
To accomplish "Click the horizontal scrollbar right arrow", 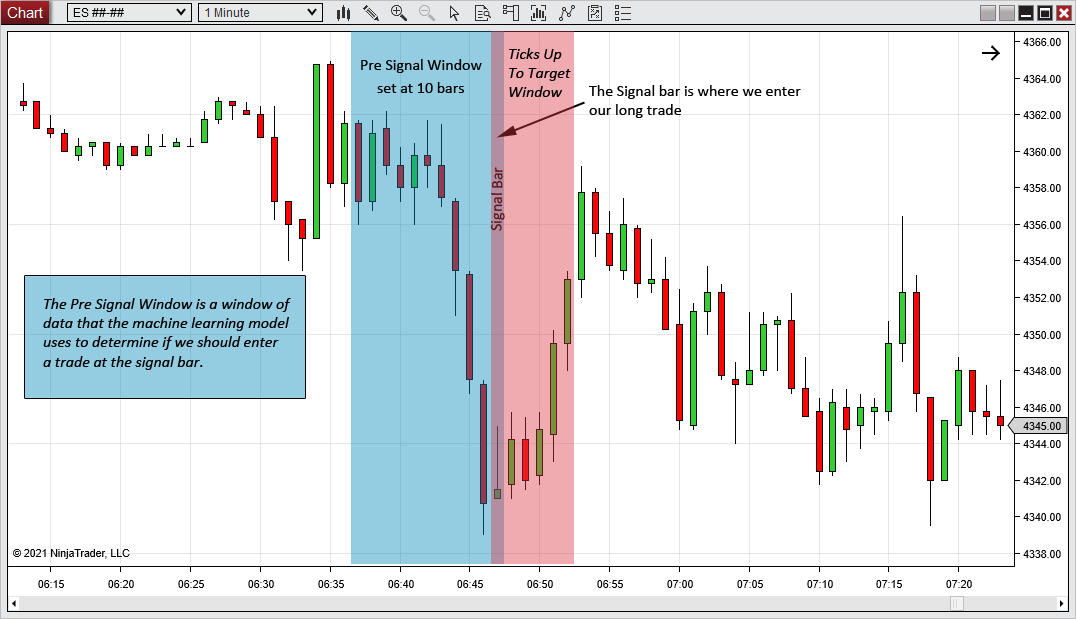I will pos(1062,603).
